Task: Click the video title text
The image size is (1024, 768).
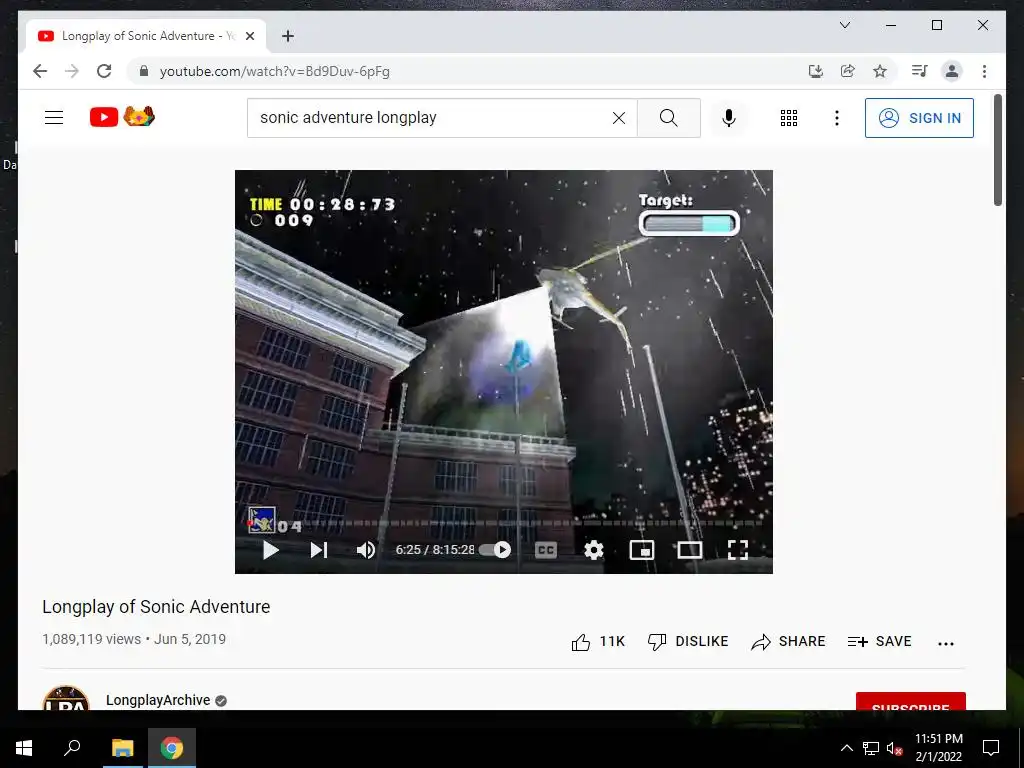Action: [x=156, y=607]
